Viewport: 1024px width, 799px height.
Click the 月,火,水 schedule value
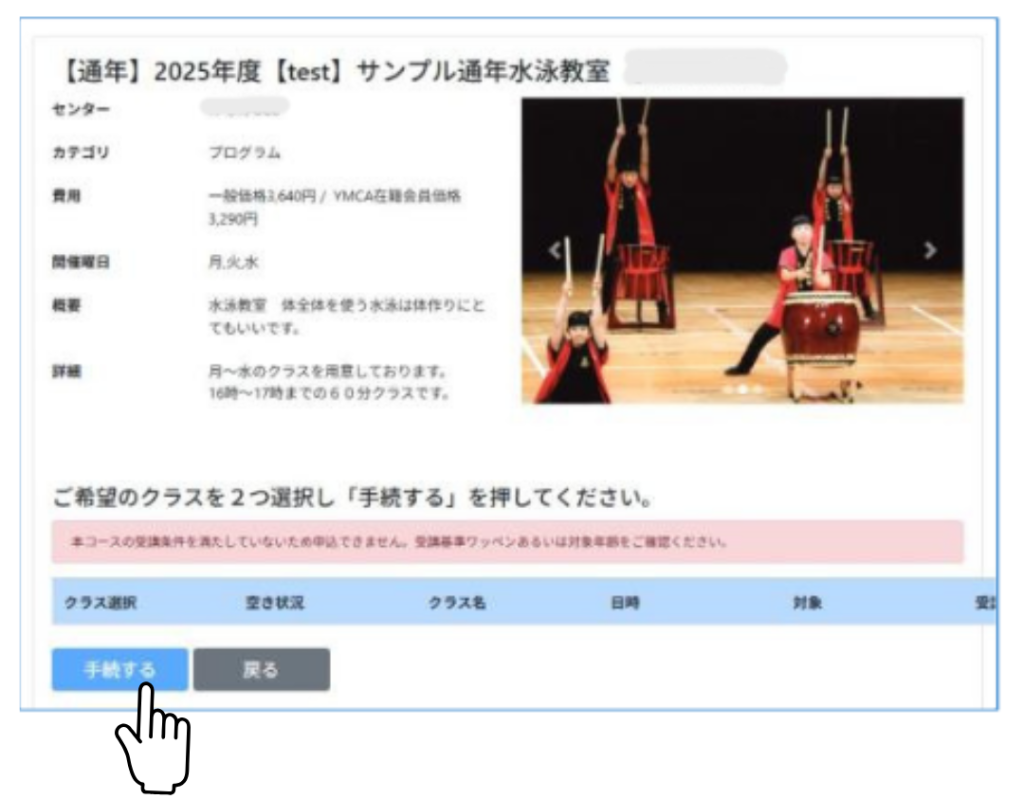[x=233, y=262]
